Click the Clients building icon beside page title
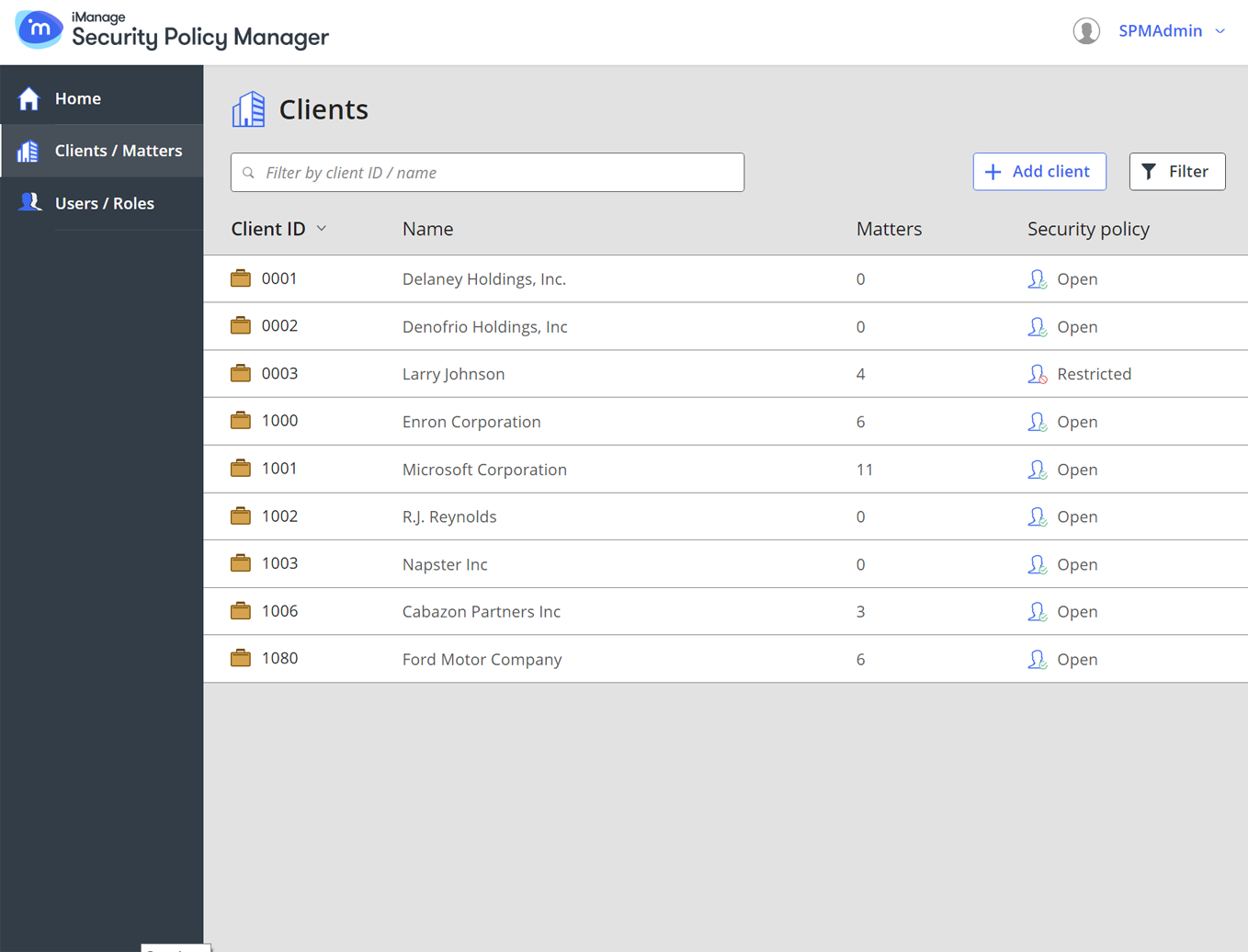This screenshot has height=952, width=1248. click(x=248, y=109)
